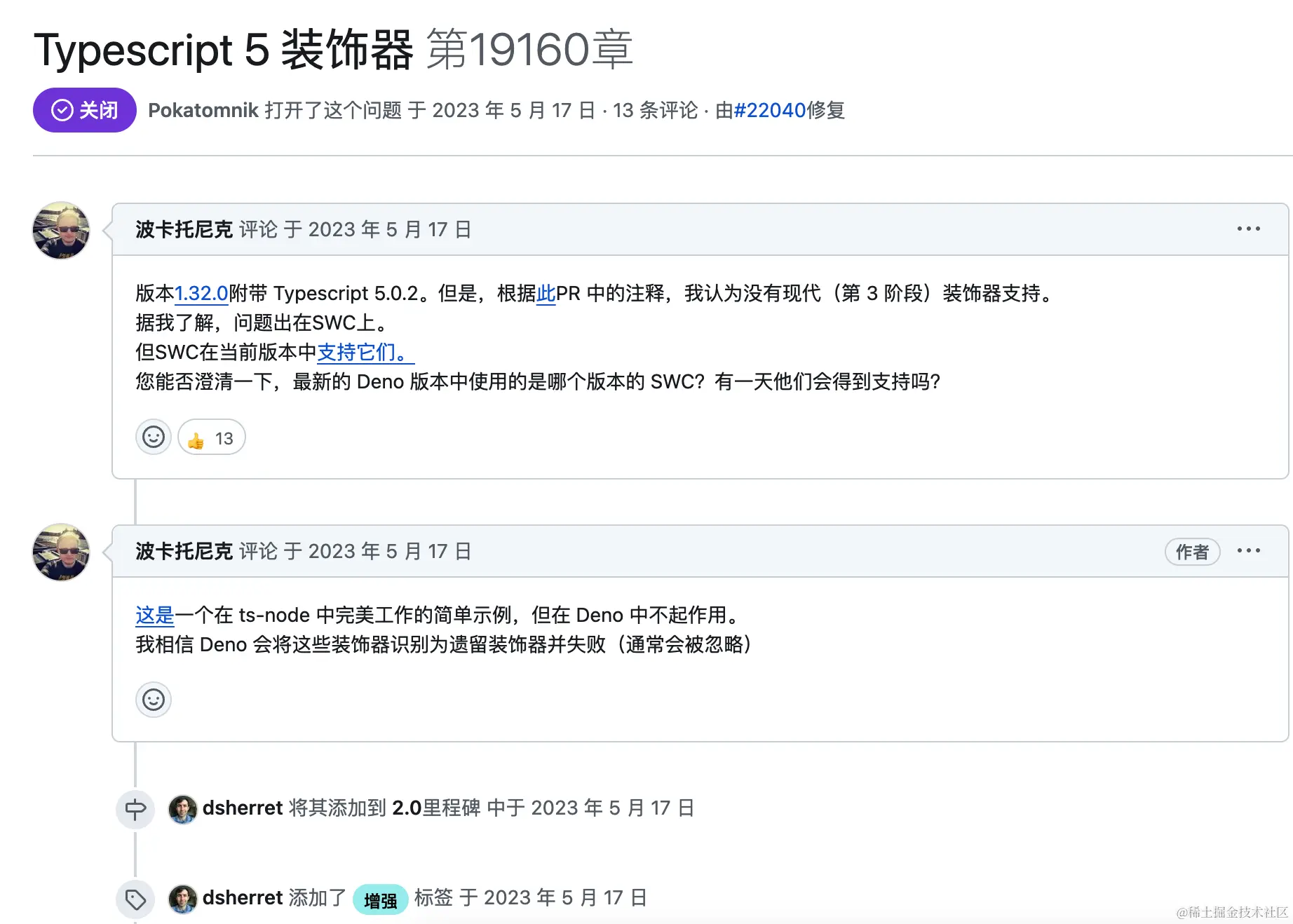Open the 这是 example link
This screenshot has height=924, width=1293.
(155, 615)
